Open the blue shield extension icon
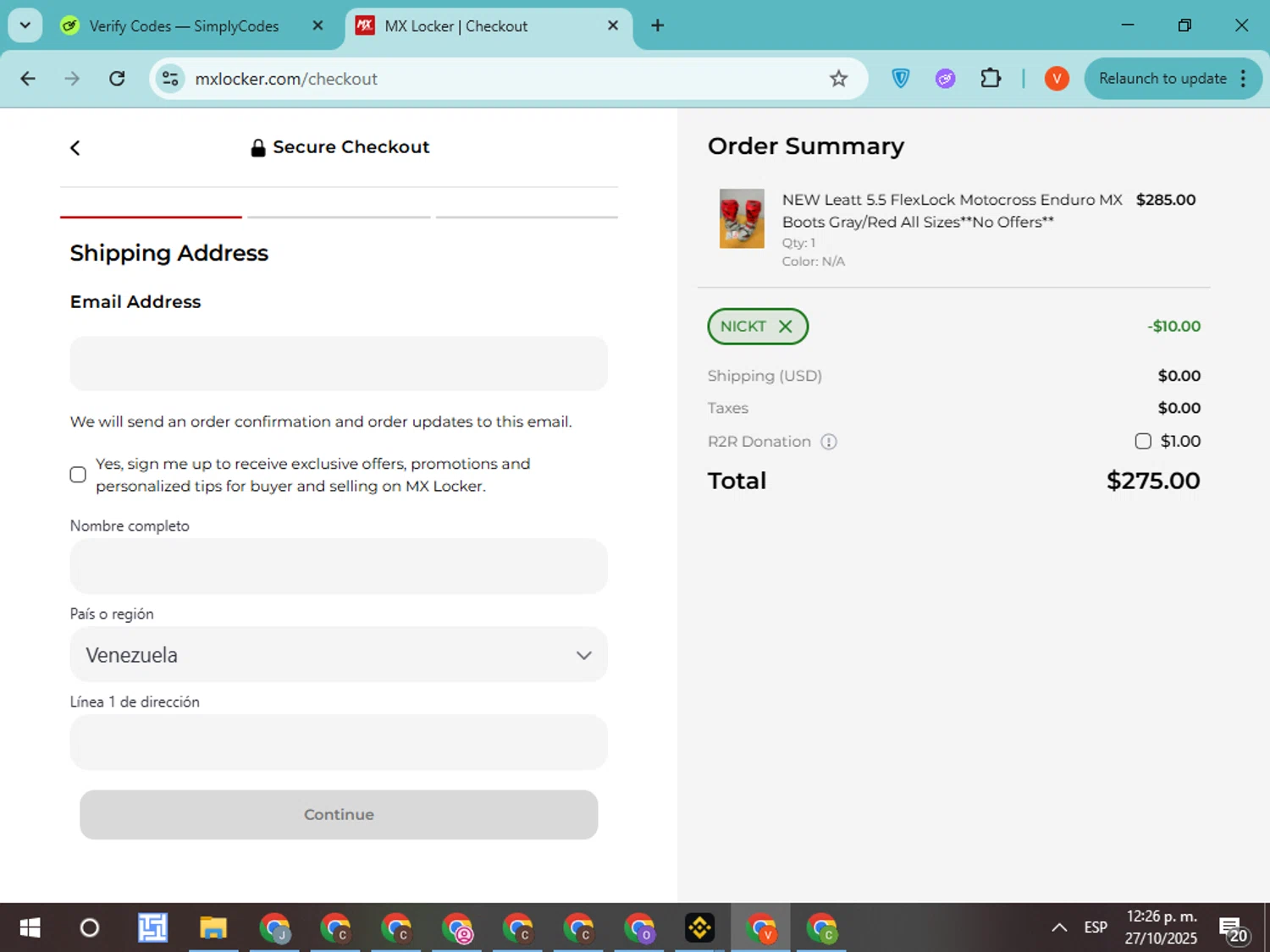The height and width of the screenshot is (952, 1270). coord(901,79)
